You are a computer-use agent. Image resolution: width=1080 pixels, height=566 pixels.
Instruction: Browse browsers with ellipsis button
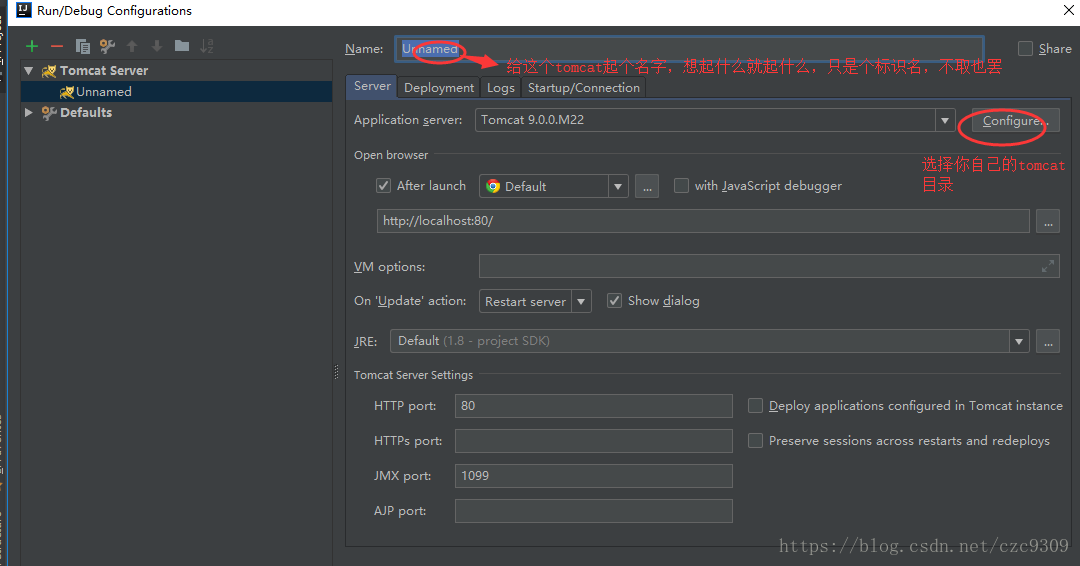tap(647, 187)
